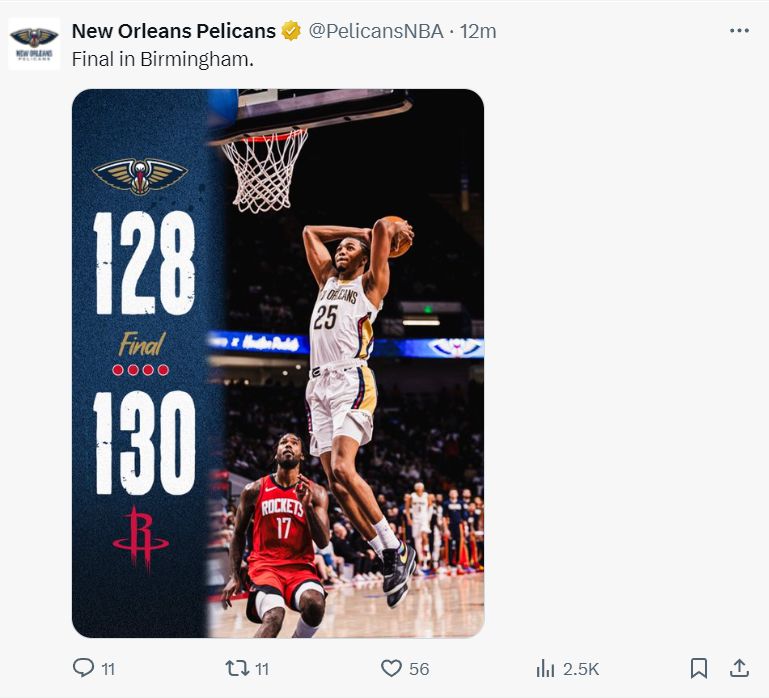Viewport: 769px width, 698px height.
Task: Click the share upload arrow icon
Action: [739, 668]
